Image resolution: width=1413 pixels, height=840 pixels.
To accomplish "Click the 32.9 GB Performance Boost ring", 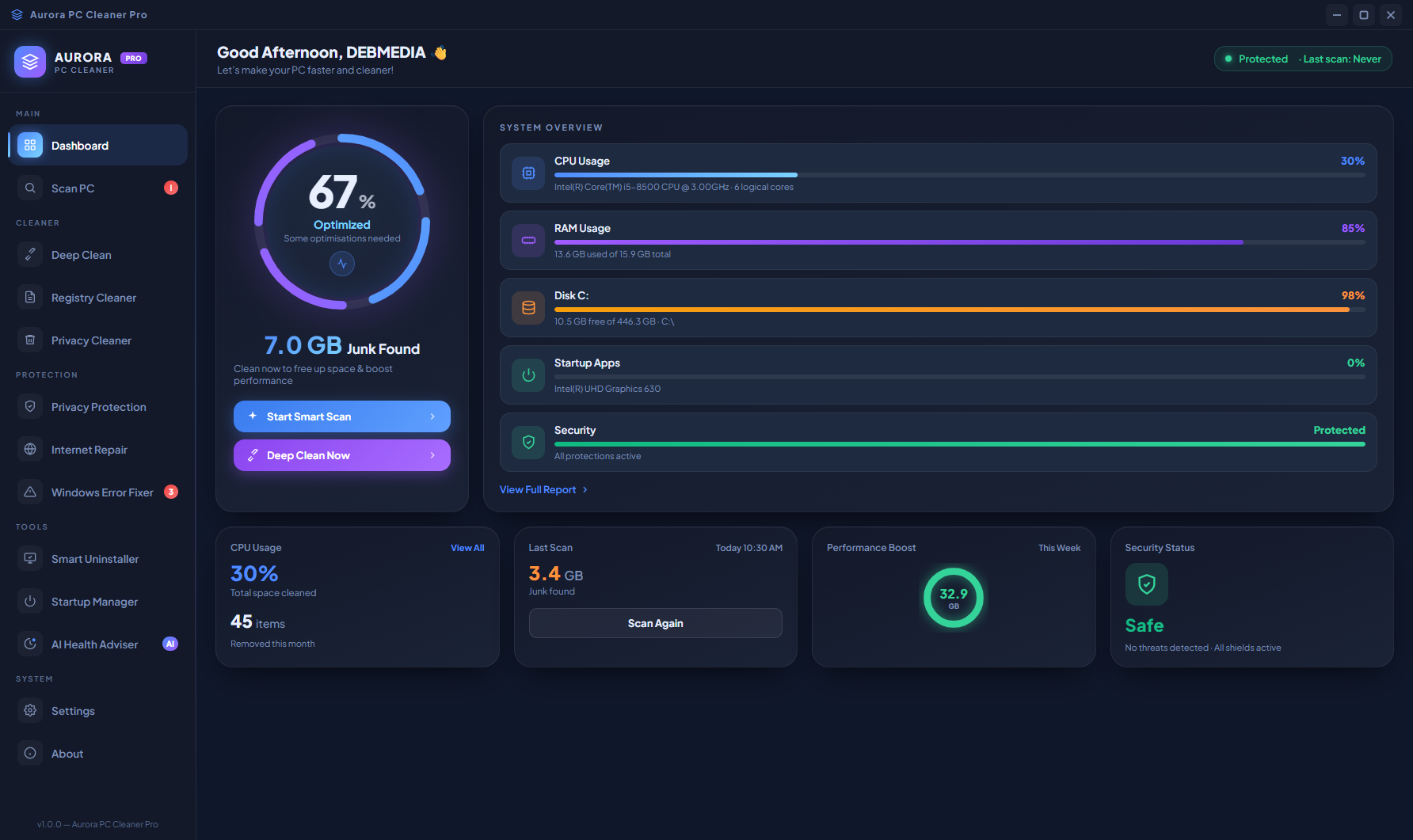I will point(954,598).
